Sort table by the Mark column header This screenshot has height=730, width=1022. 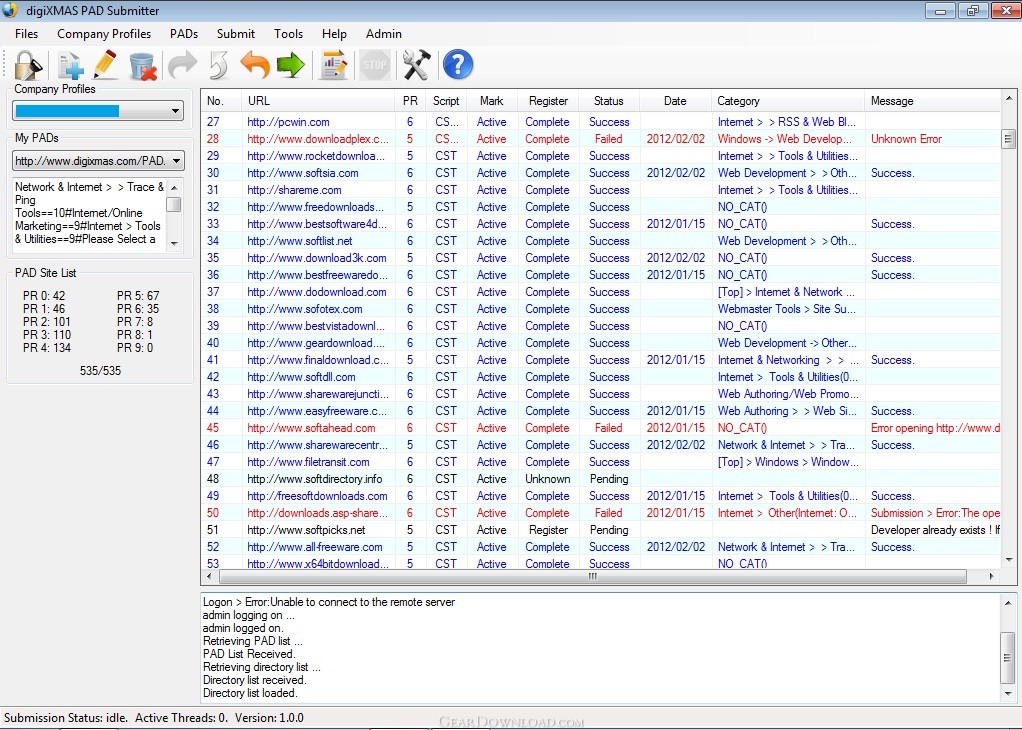pyautogui.click(x=491, y=101)
